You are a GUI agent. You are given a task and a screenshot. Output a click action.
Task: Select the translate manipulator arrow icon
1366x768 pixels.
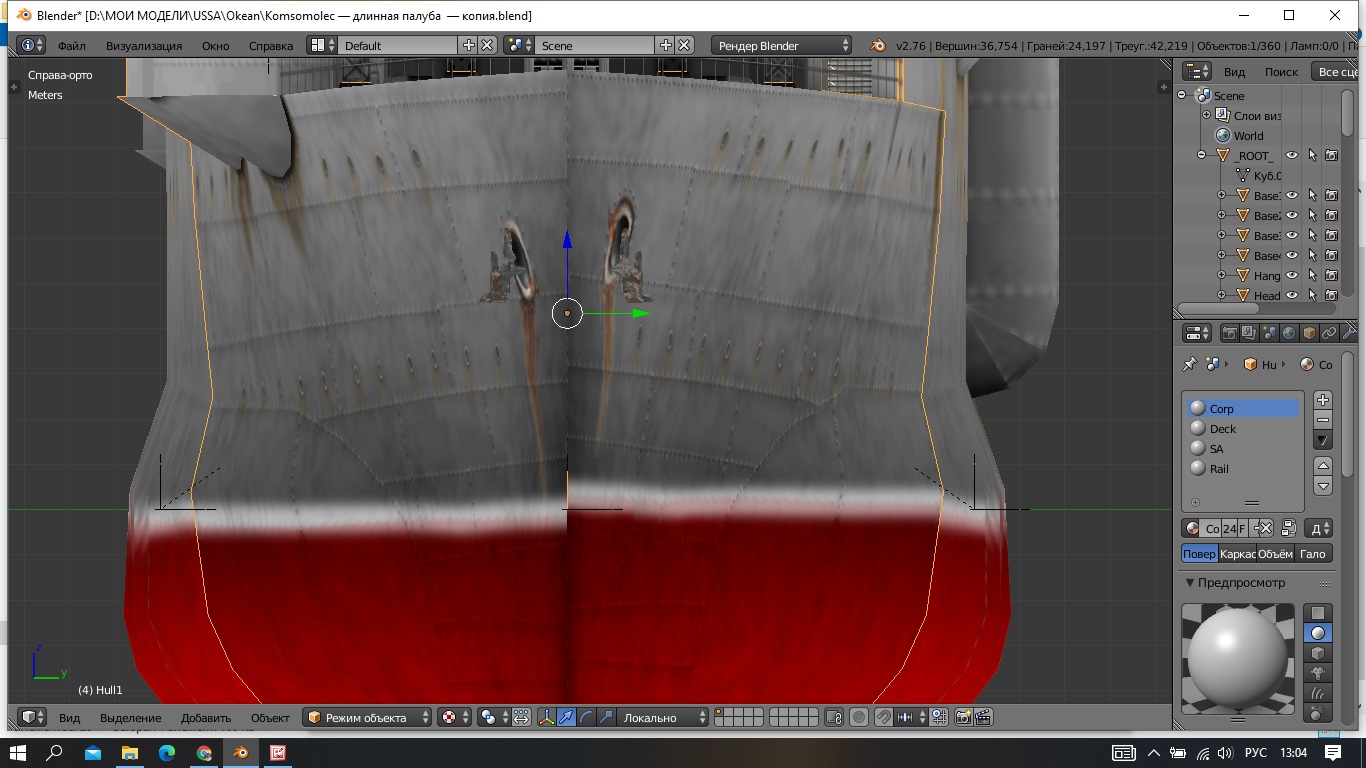566,717
